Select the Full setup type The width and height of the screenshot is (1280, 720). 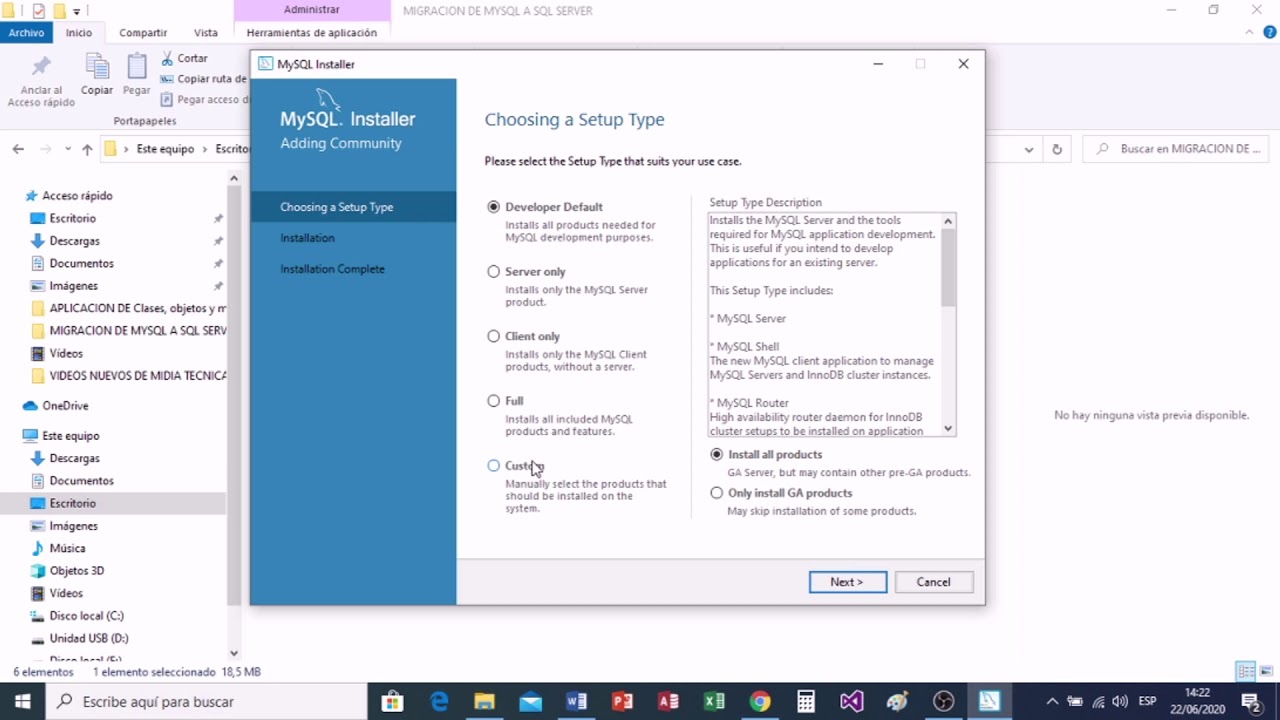(x=493, y=401)
